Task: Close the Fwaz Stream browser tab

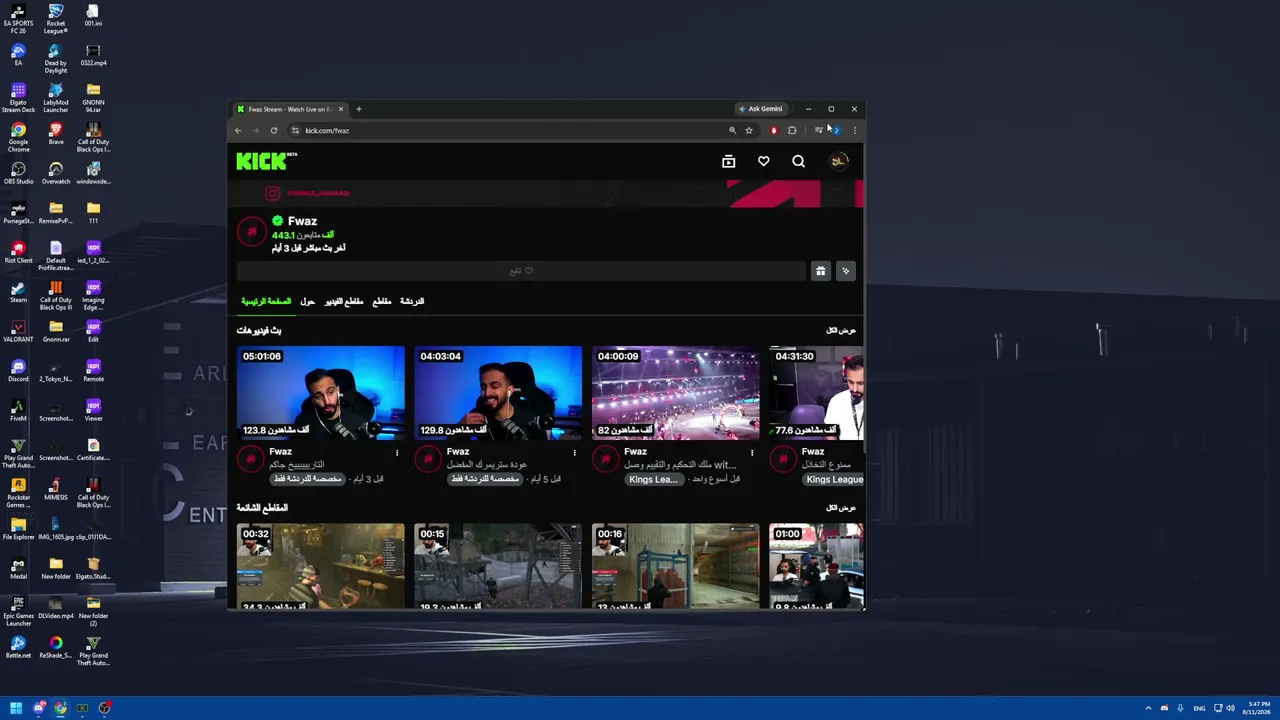Action: coord(341,109)
